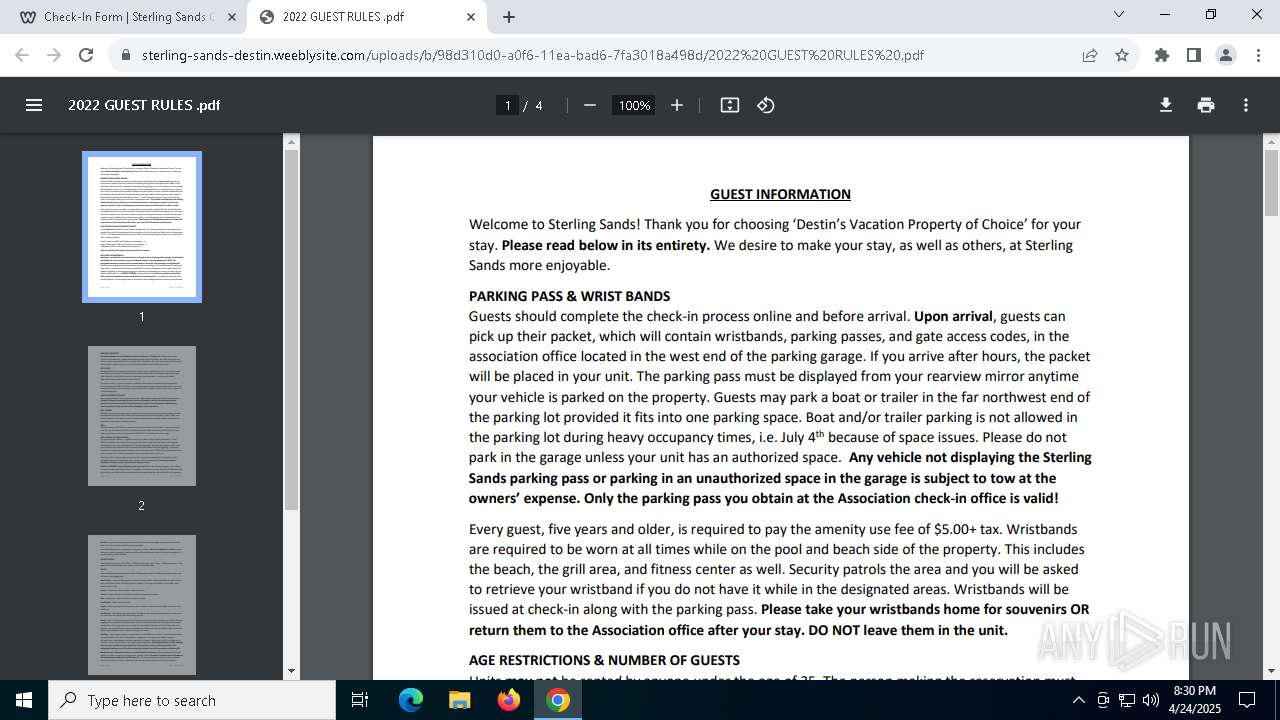Download the PDF file

1166,105
